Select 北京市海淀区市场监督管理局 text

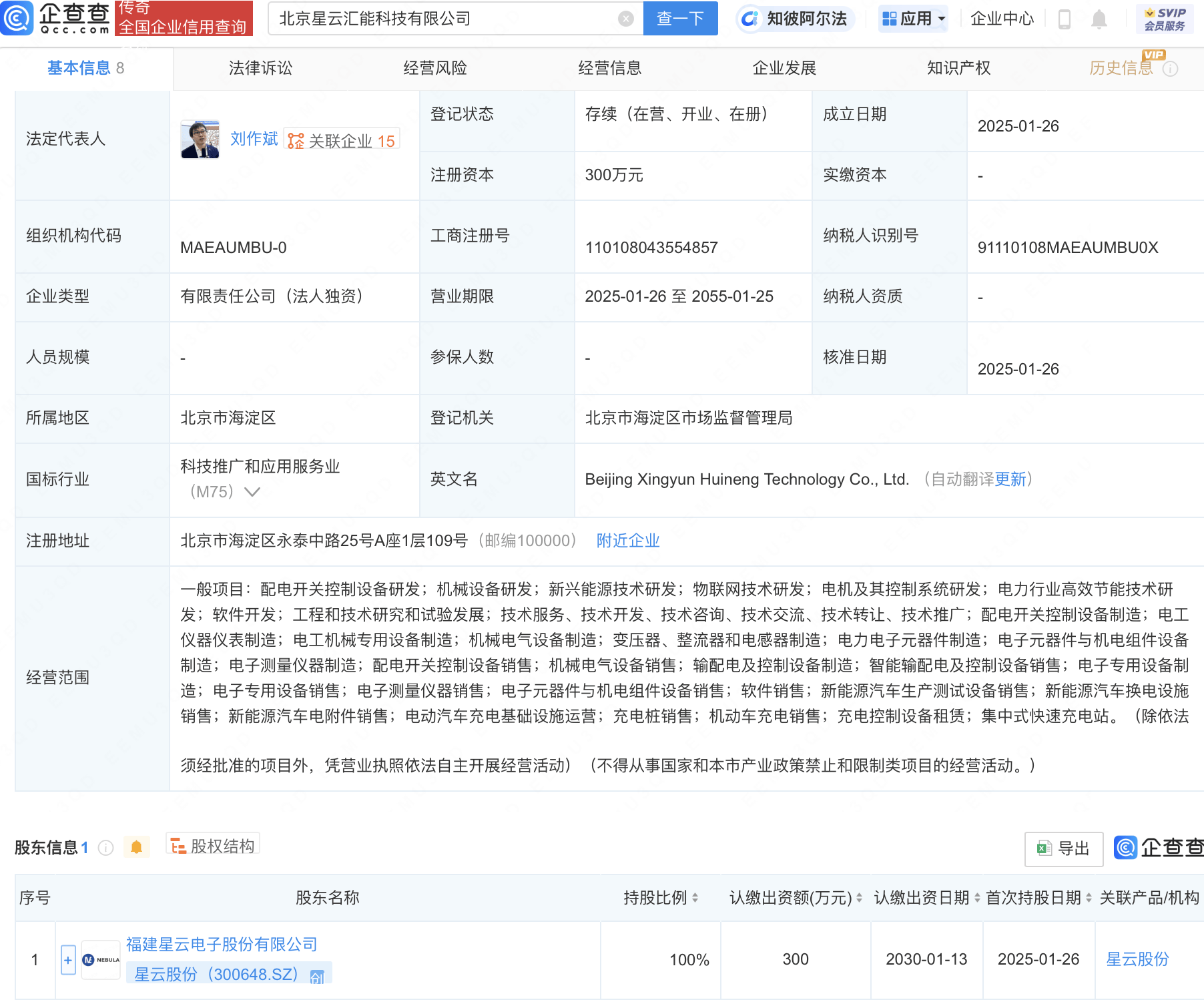click(x=689, y=418)
